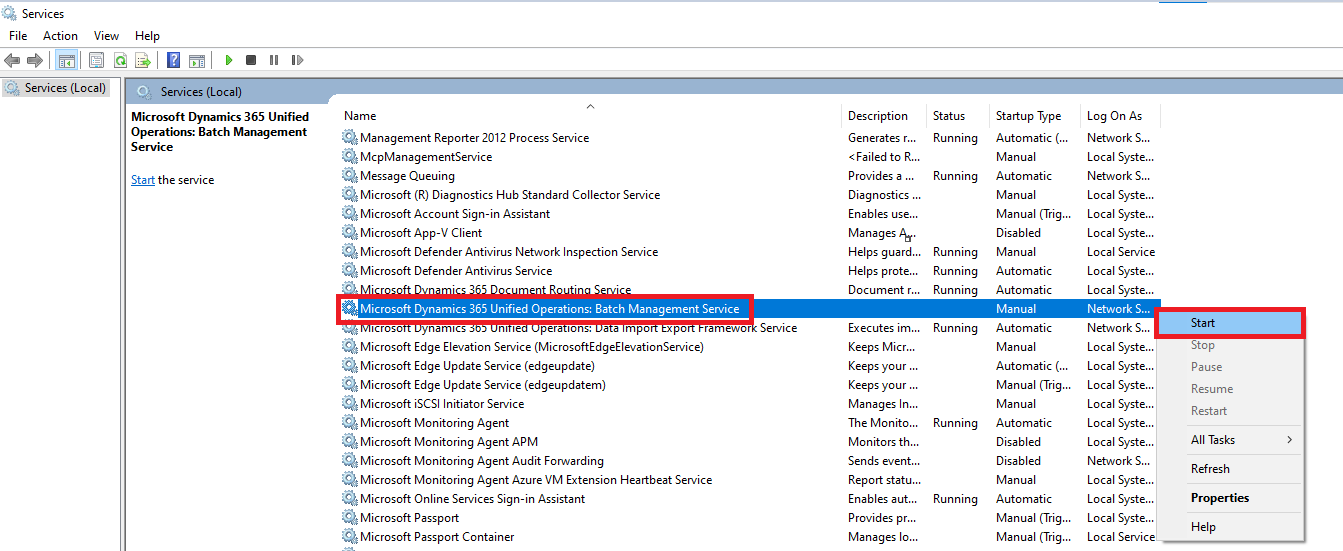Toggle Show/Hide Console Tree toolbar button
The image size is (1343, 551).
pyautogui.click(x=67, y=61)
